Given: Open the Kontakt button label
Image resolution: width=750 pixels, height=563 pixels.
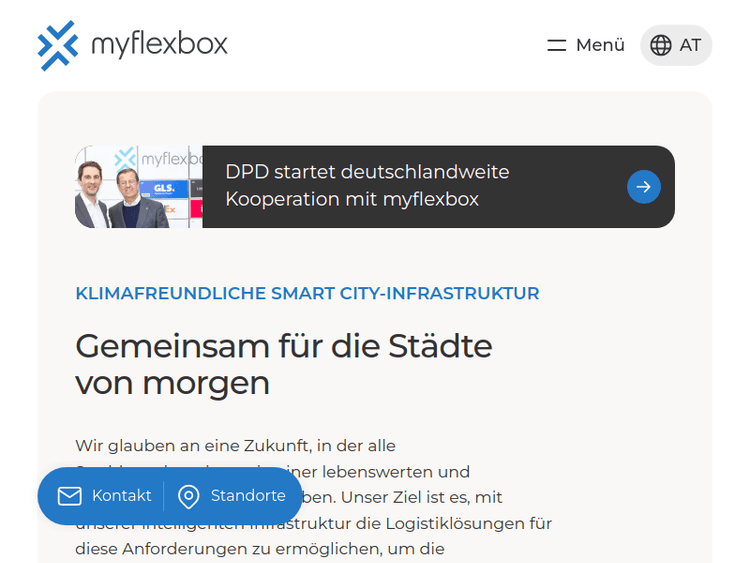Looking at the screenshot, I should point(121,496).
